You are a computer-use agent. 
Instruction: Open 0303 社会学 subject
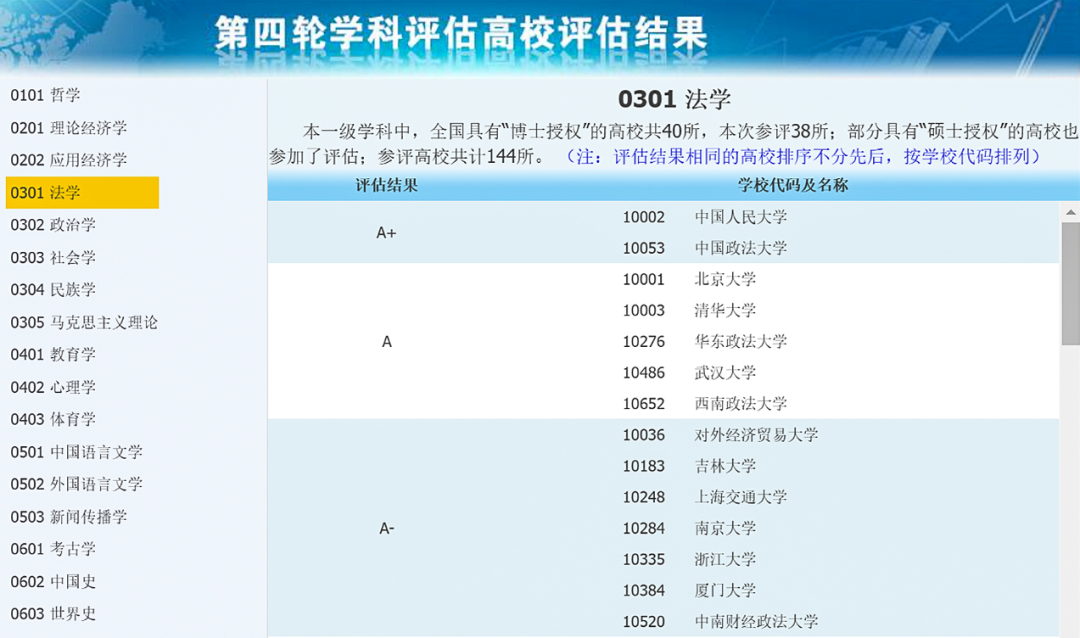[53, 258]
